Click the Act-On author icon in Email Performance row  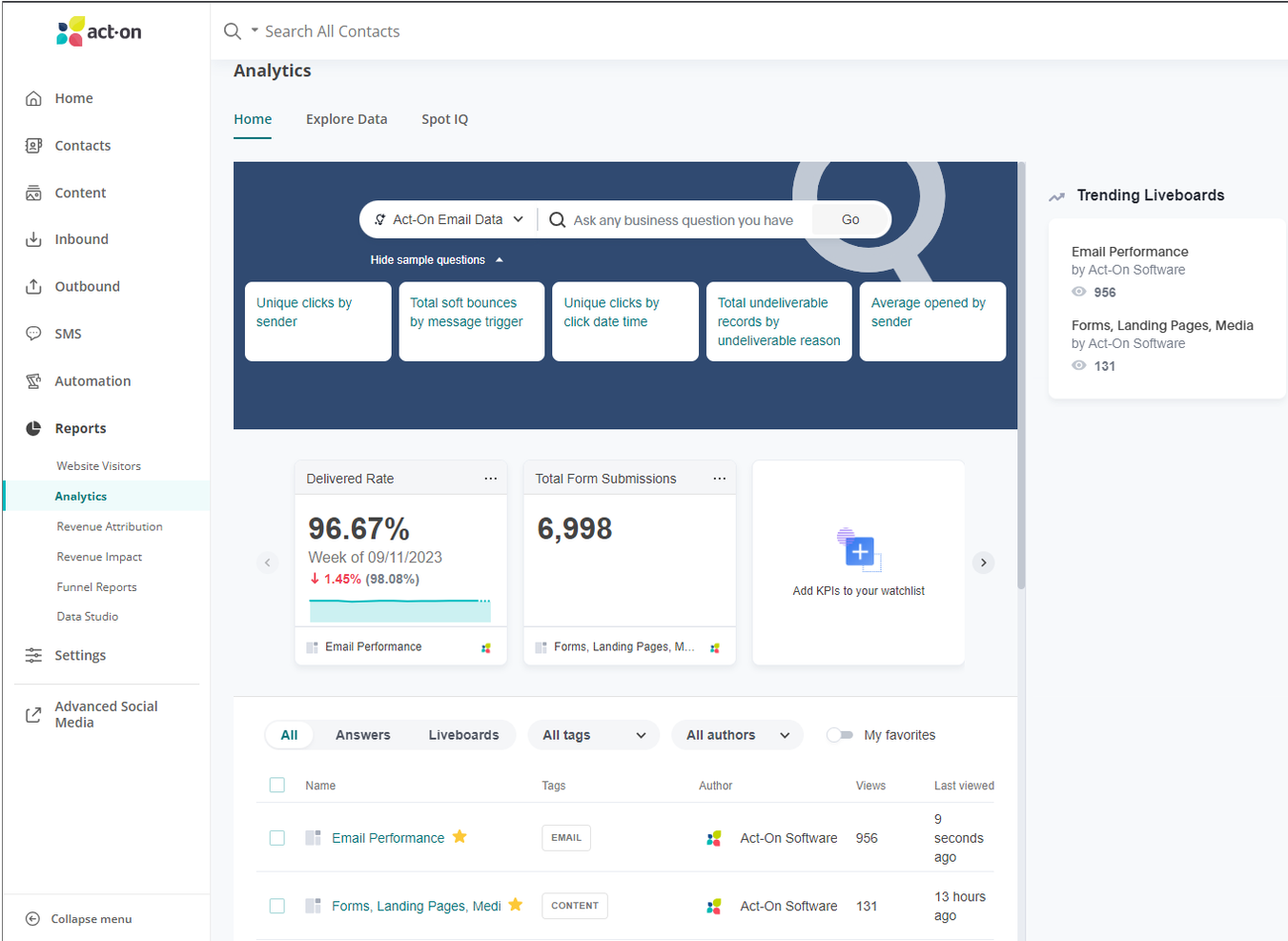coord(714,838)
